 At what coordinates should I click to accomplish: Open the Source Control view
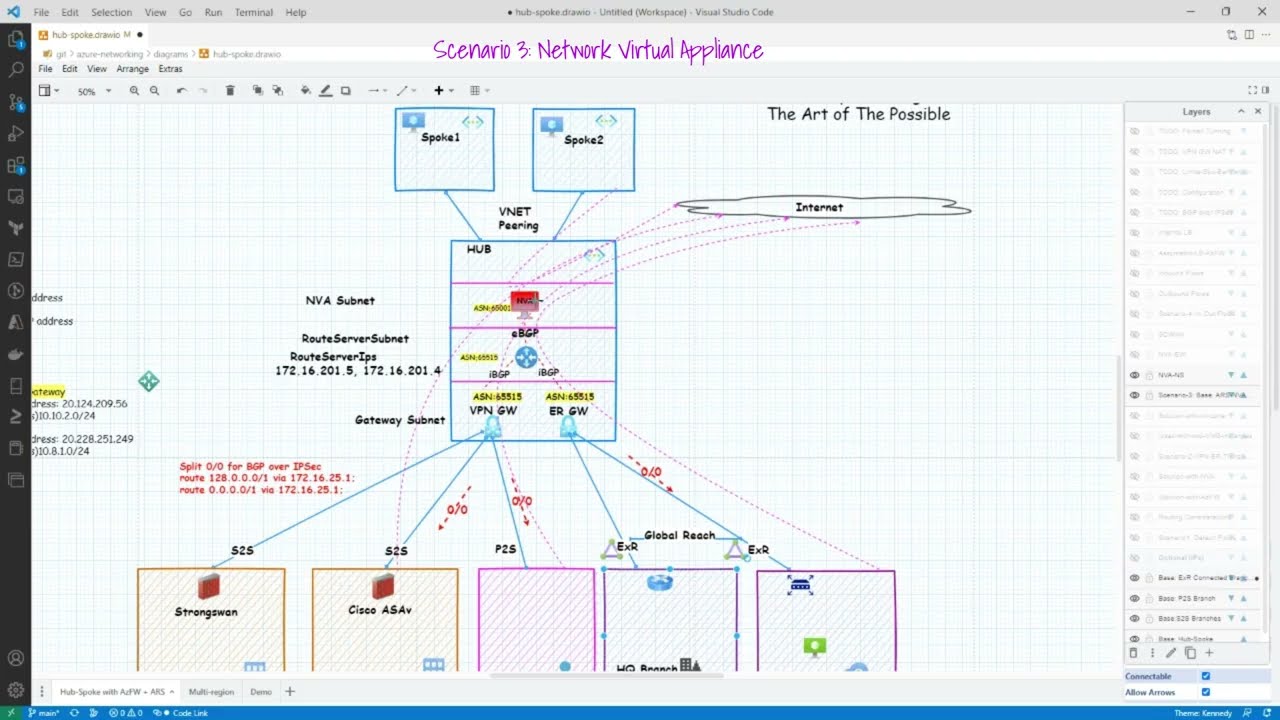[16, 101]
